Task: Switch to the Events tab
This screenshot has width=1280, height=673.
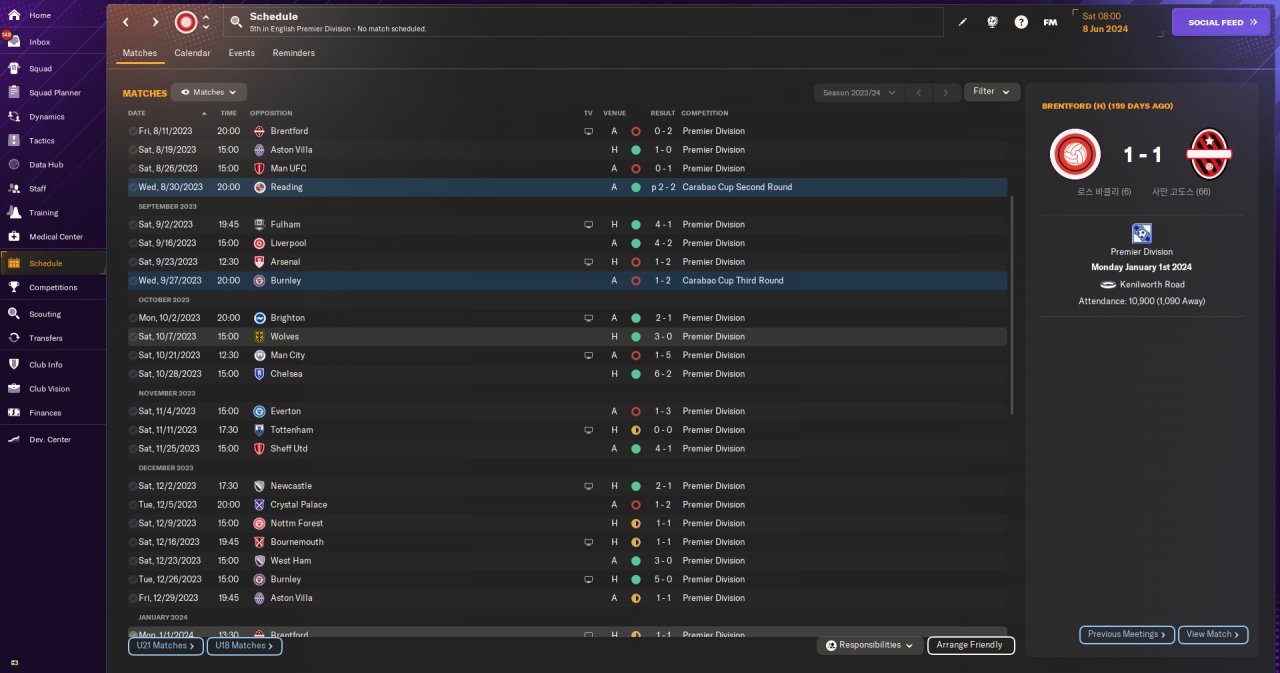Action: (x=241, y=53)
